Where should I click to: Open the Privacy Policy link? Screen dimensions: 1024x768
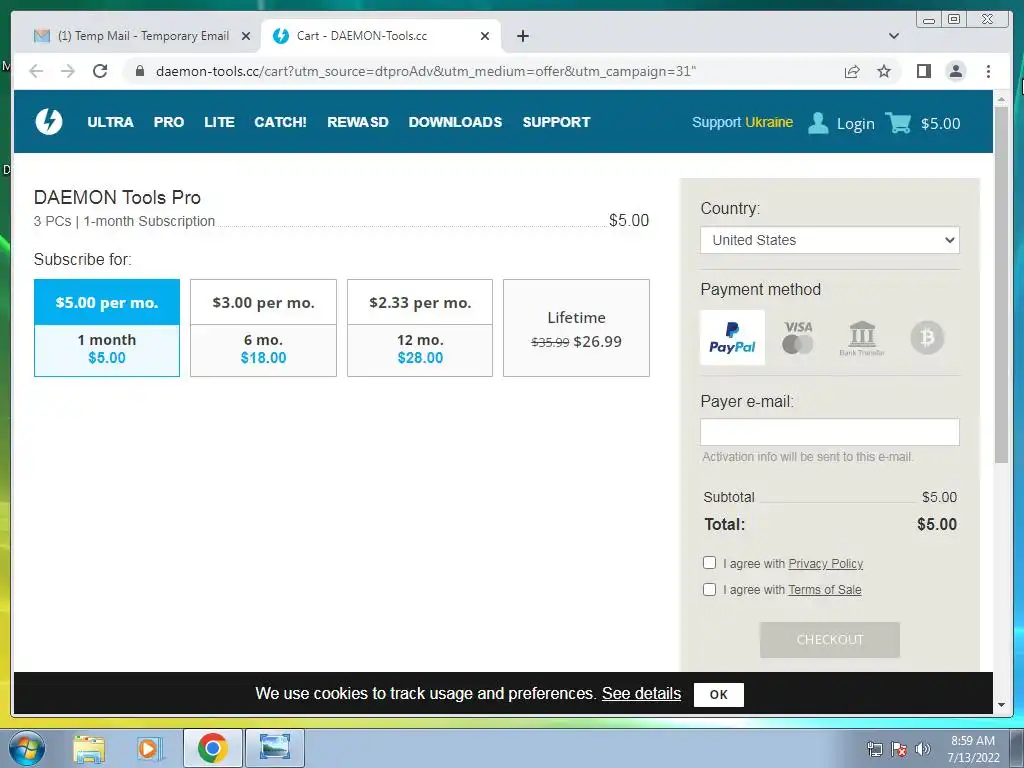825,564
